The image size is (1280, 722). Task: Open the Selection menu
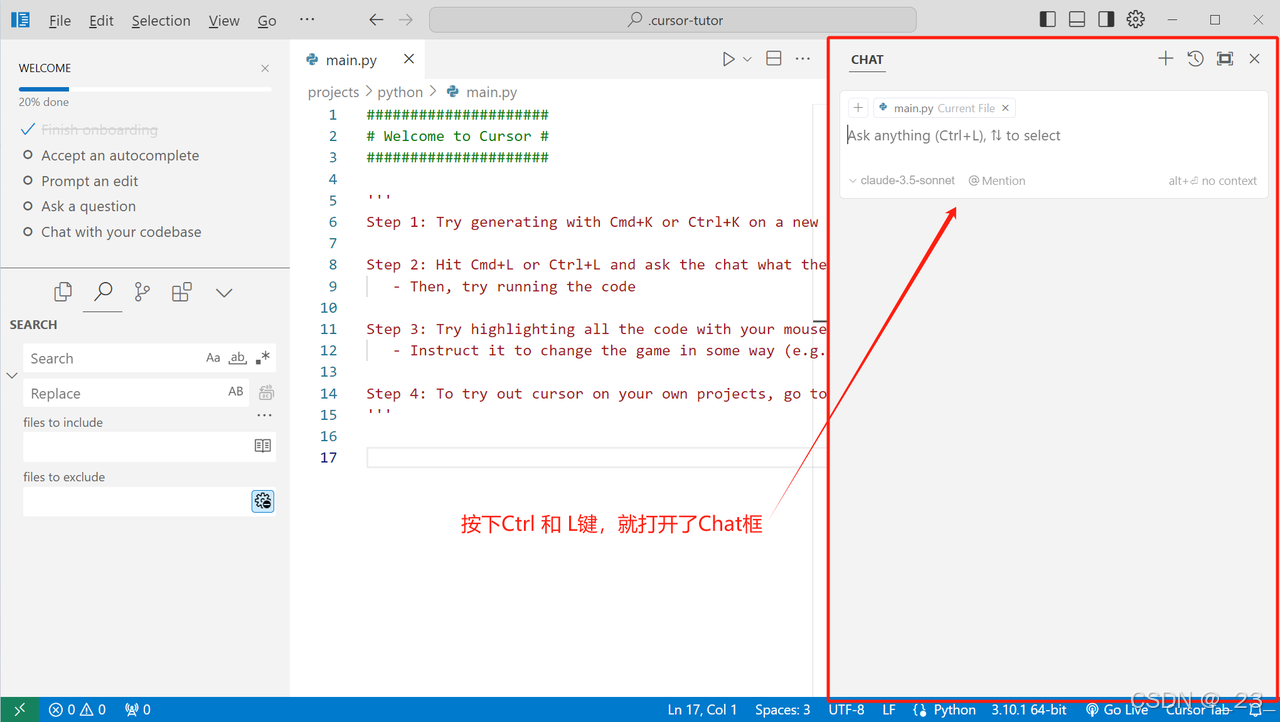[161, 20]
